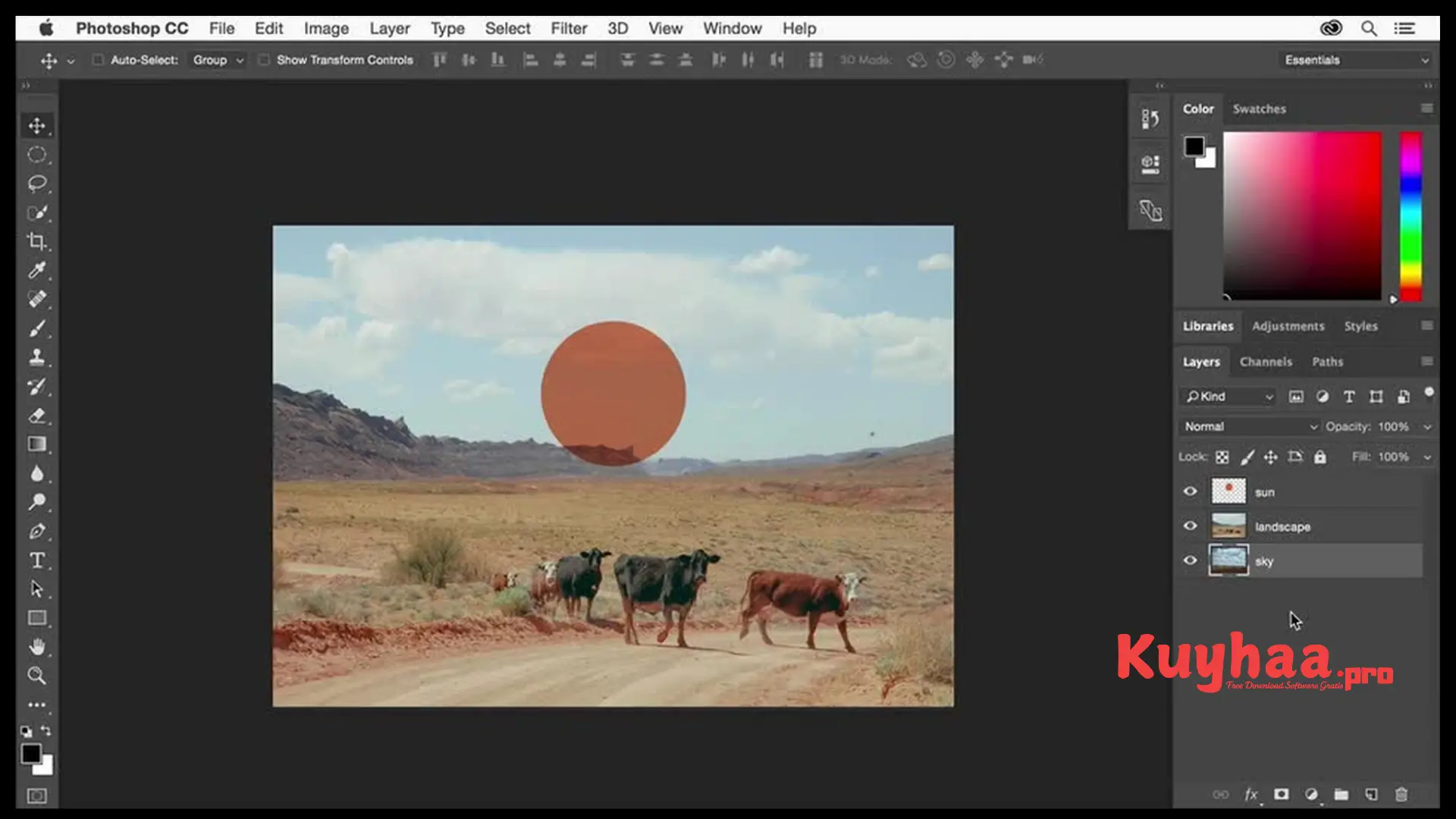The width and height of the screenshot is (1456, 819).
Task: Select the Lasso tool
Action: 36,184
